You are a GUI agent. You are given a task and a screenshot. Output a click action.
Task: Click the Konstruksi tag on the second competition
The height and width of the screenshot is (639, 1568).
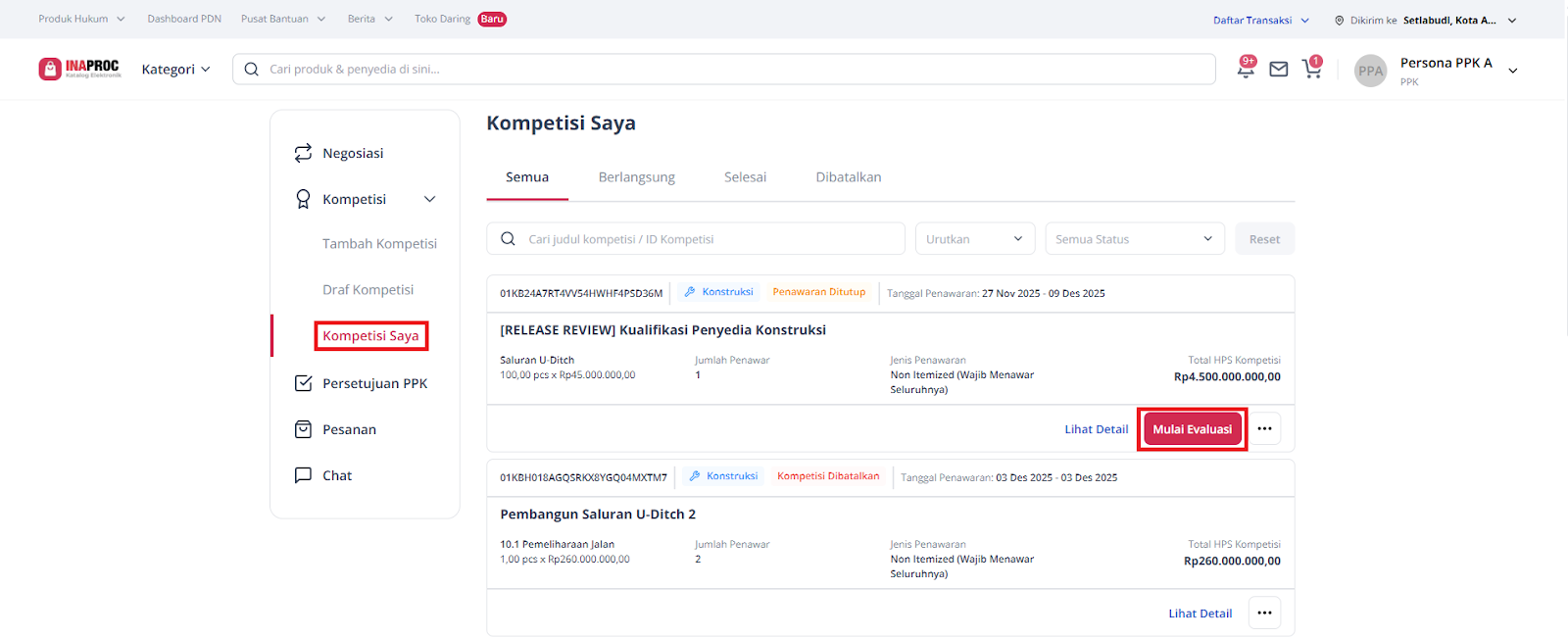[x=723, y=476]
